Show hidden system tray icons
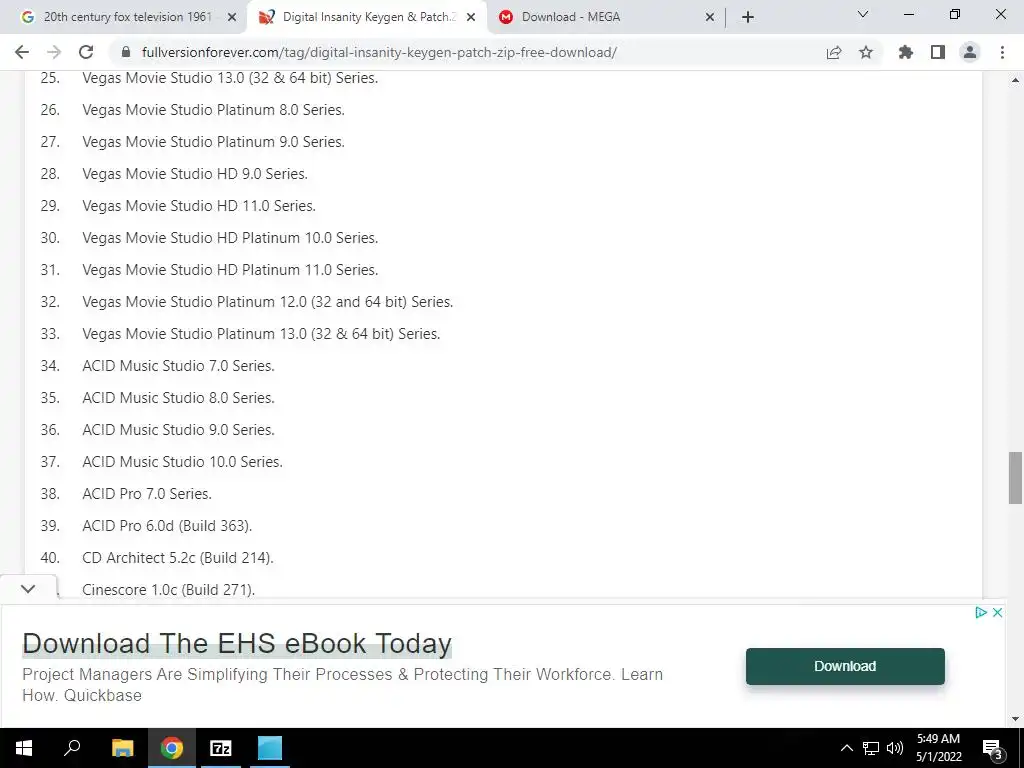The height and width of the screenshot is (768, 1024). (x=846, y=748)
